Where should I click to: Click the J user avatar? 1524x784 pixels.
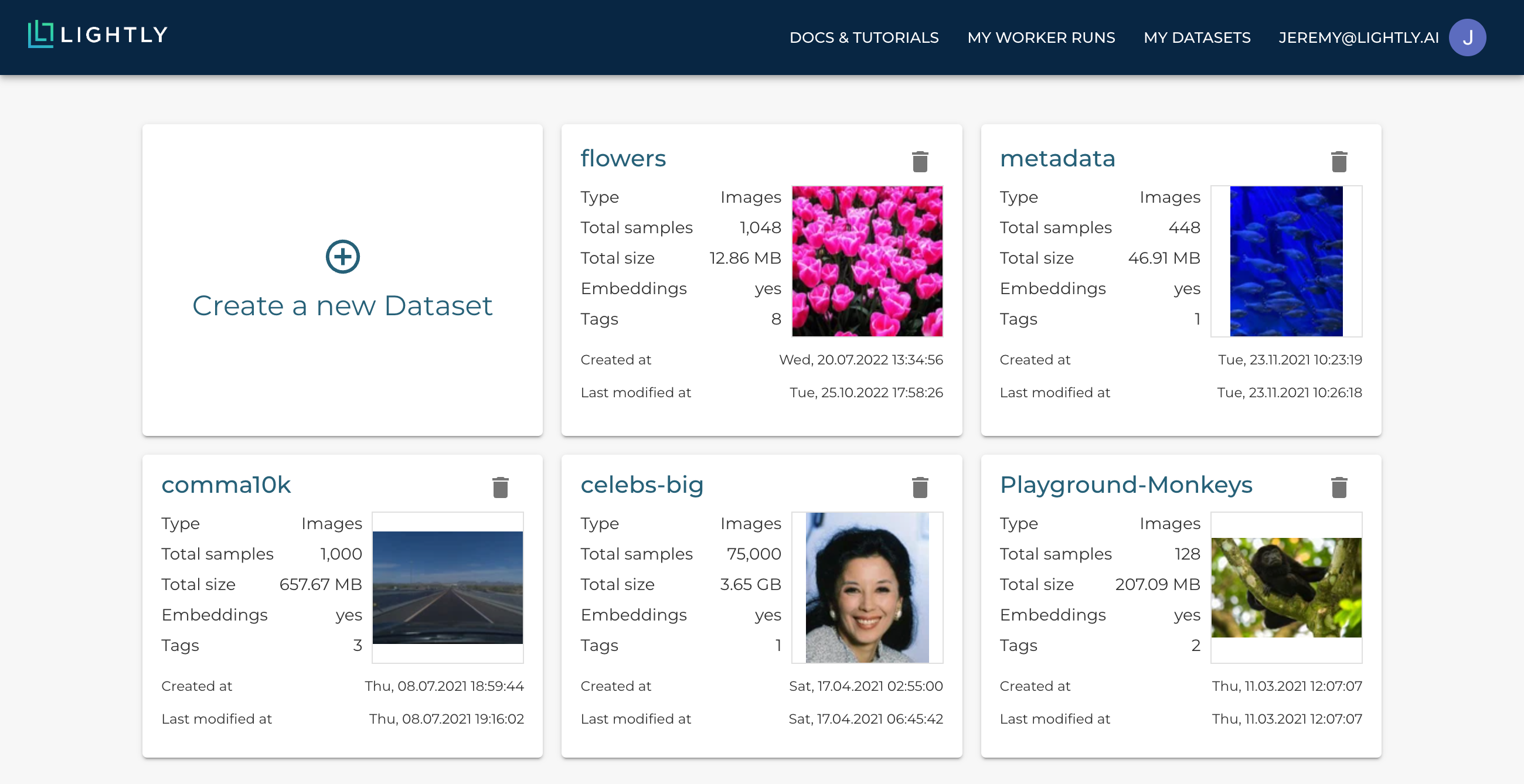click(1467, 38)
